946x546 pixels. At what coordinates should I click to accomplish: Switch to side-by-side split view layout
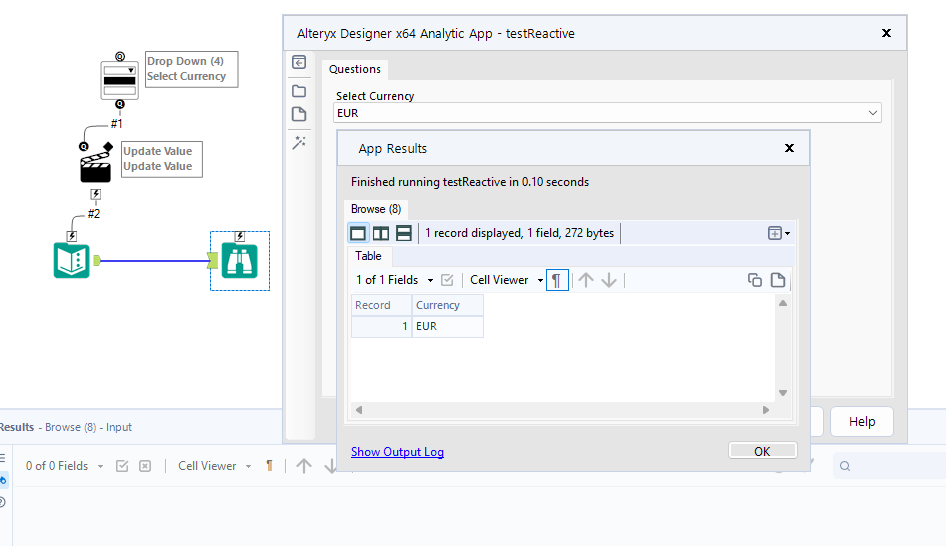click(381, 233)
